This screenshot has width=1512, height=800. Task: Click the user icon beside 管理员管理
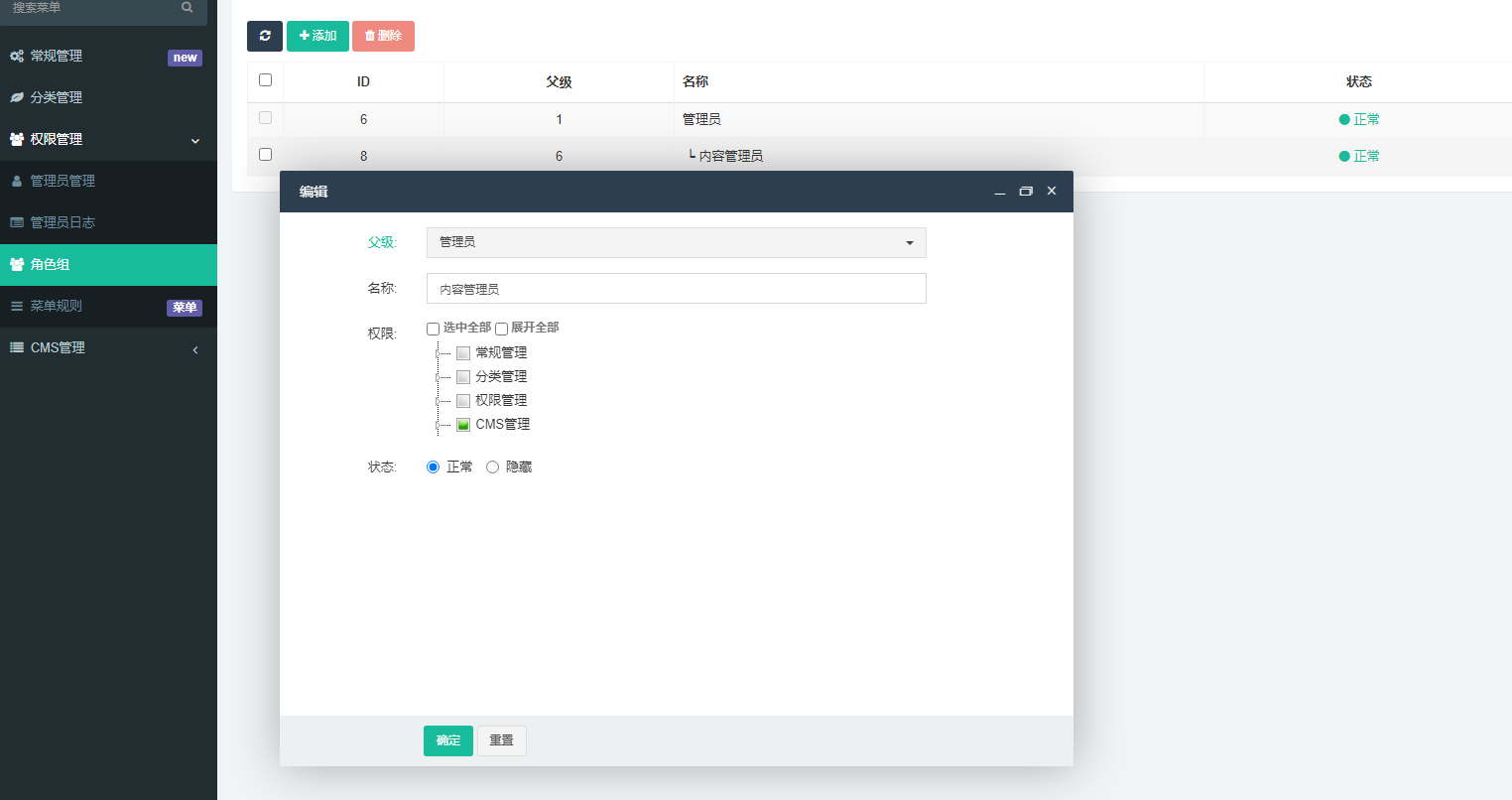coord(17,181)
